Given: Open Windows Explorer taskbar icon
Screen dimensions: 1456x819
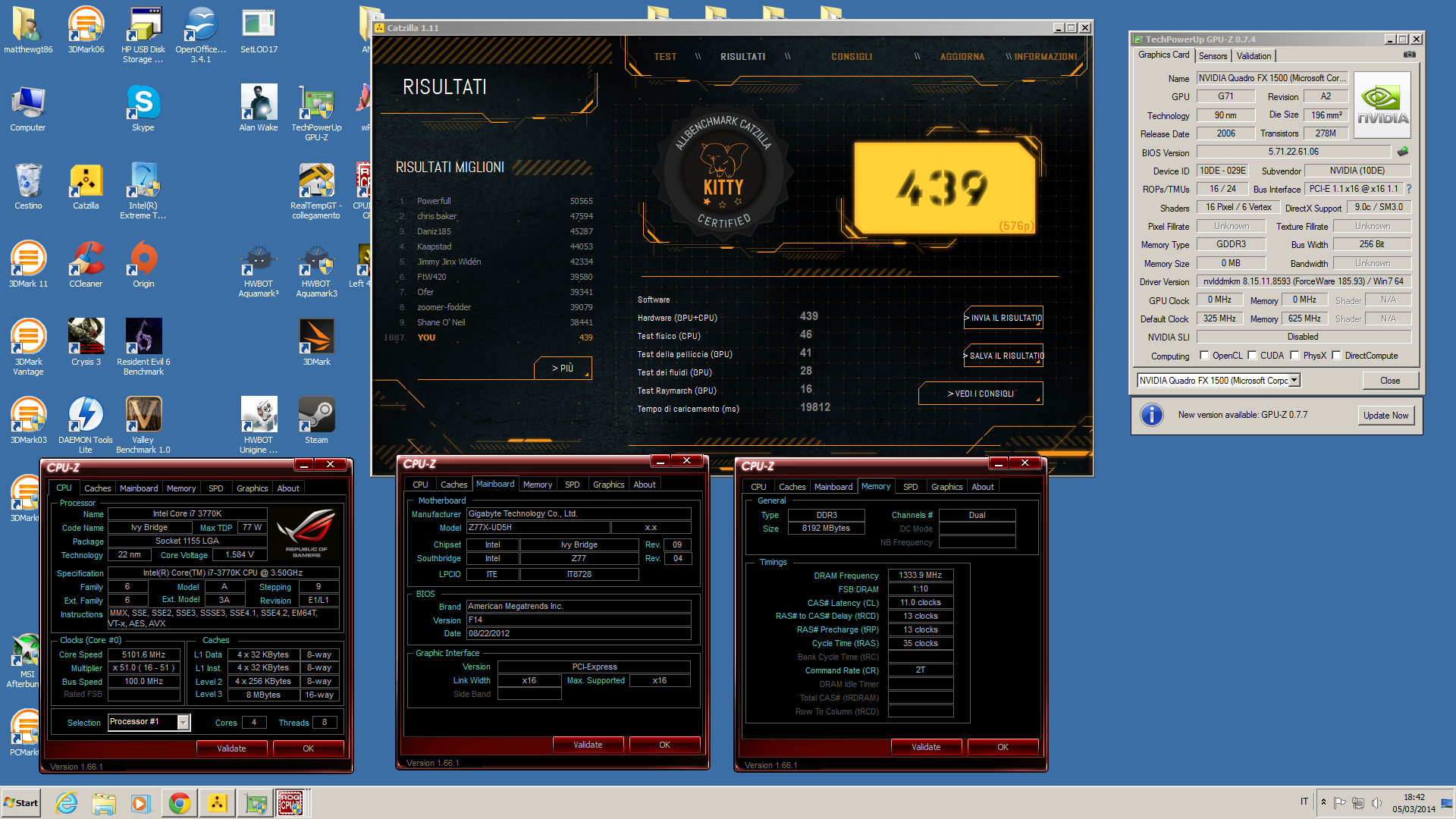Looking at the screenshot, I should [104, 803].
